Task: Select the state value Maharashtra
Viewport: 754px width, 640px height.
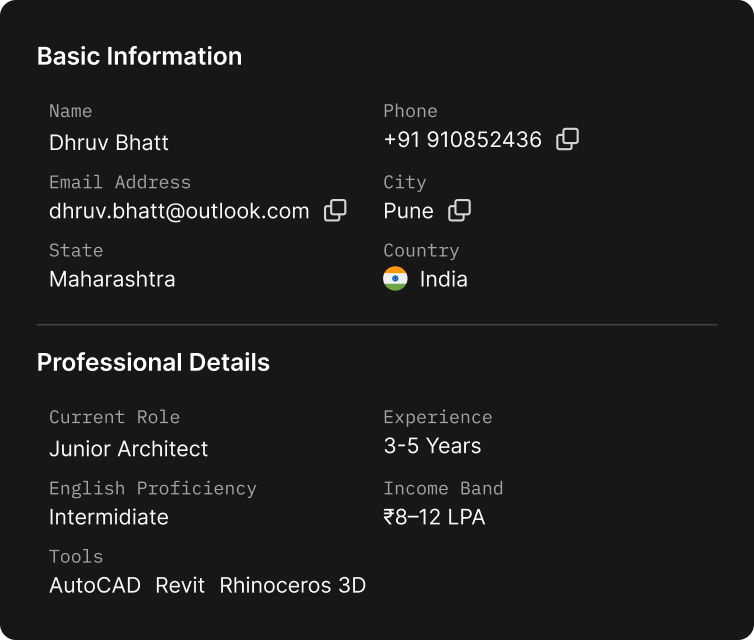Action: tap(112, 279)
